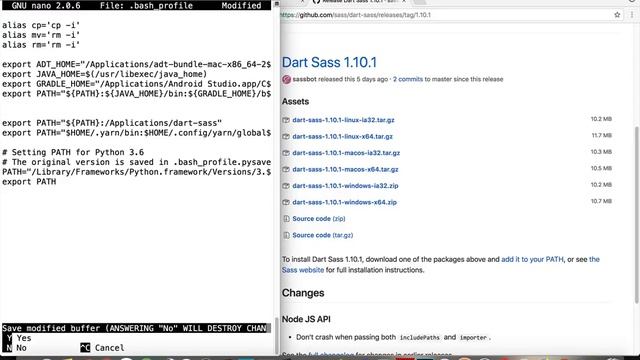Open dart-sass-1.10.1-windows-ia32.zip link

point(345,186)
